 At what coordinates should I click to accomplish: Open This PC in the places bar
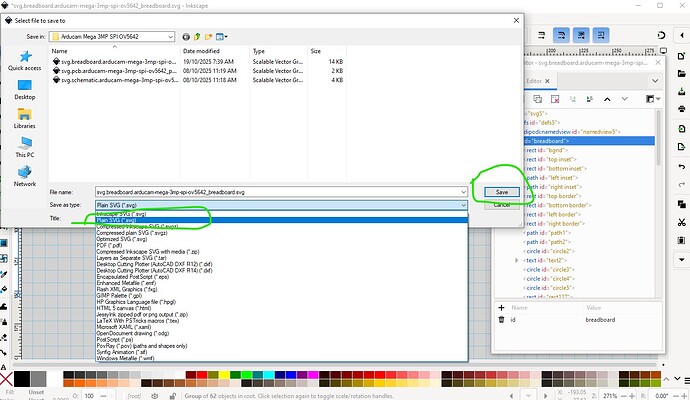[25, 147]
